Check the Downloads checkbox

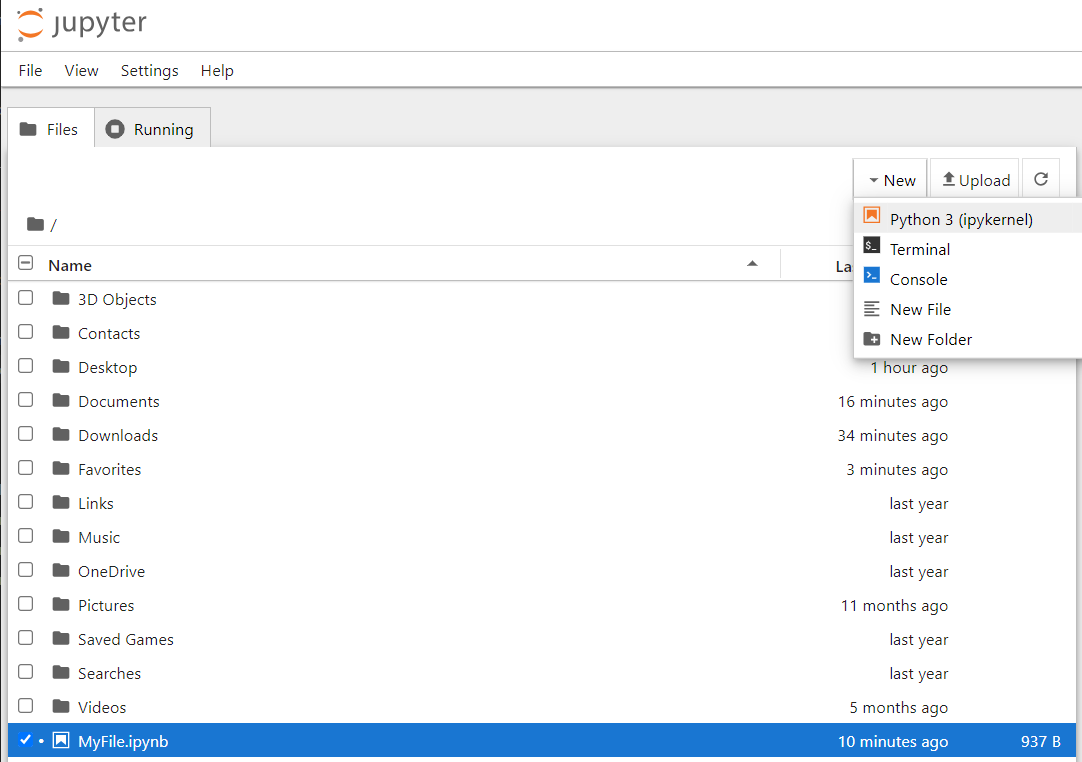(26, 433)
